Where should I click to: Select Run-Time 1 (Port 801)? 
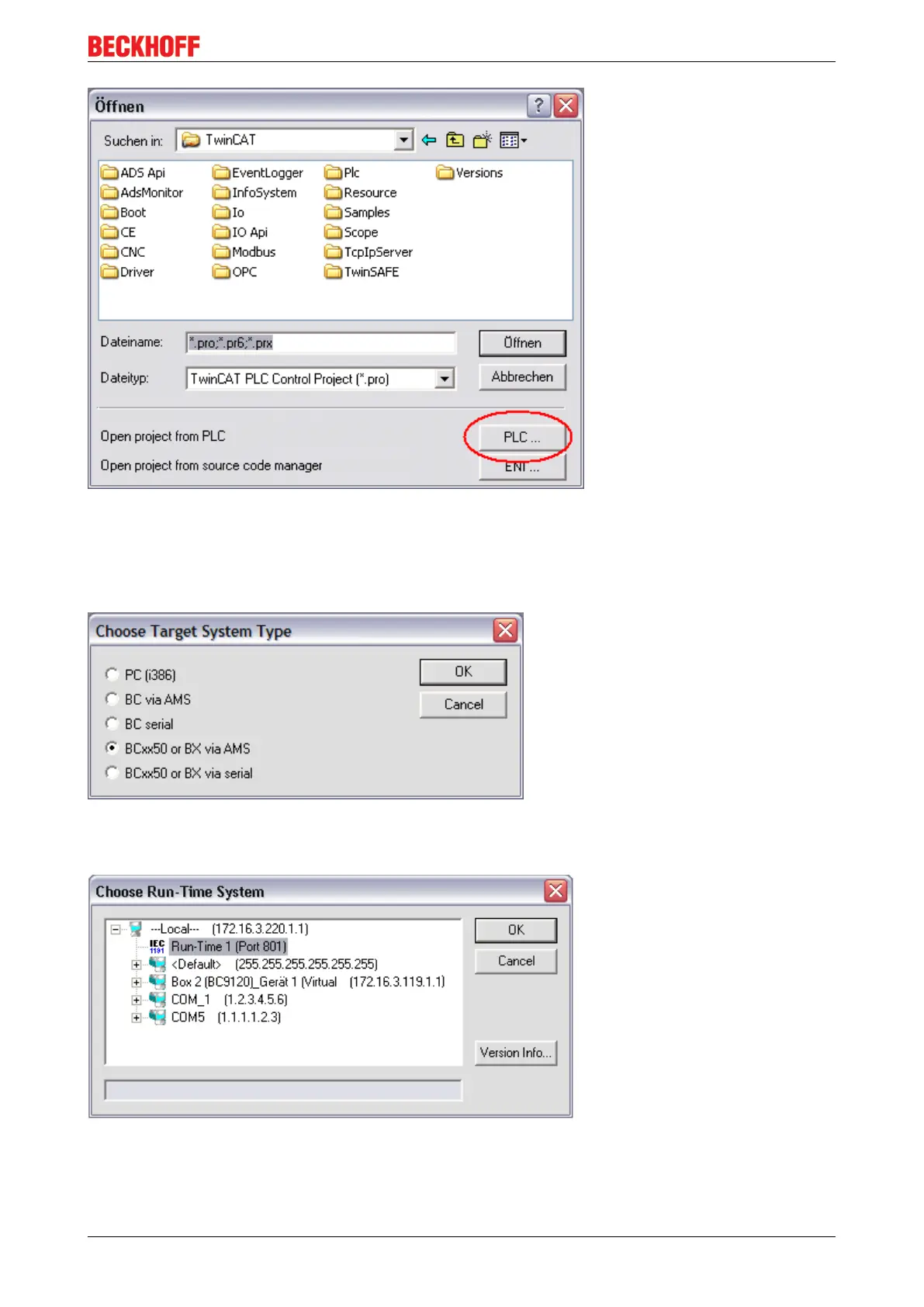coord(228,947)
